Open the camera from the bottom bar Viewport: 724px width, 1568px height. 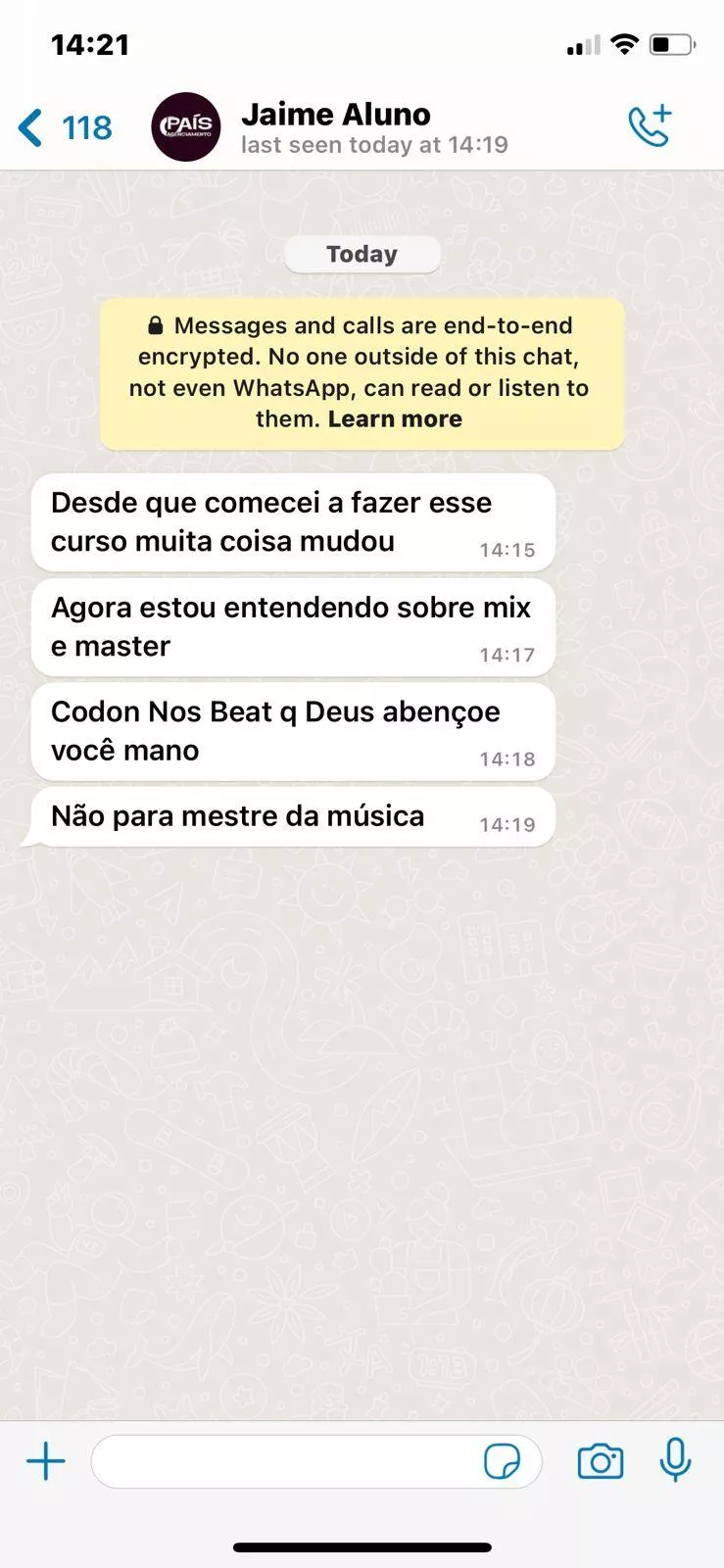(x=600, y=1461)
